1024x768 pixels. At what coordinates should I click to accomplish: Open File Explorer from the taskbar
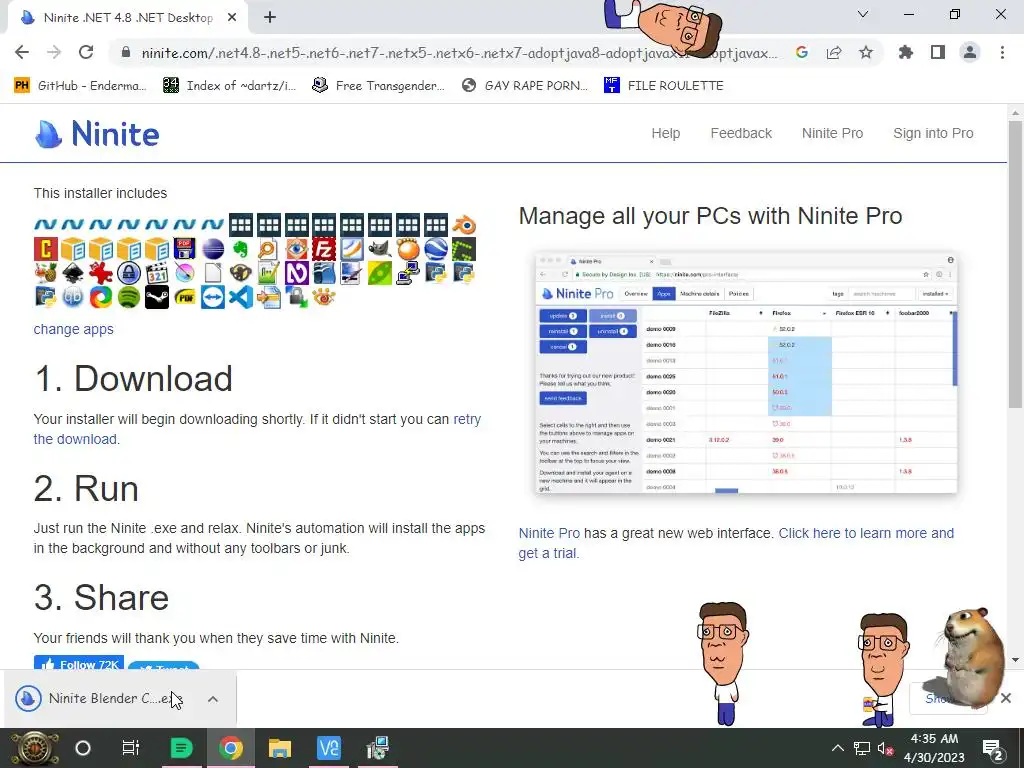tap(280, 748)
